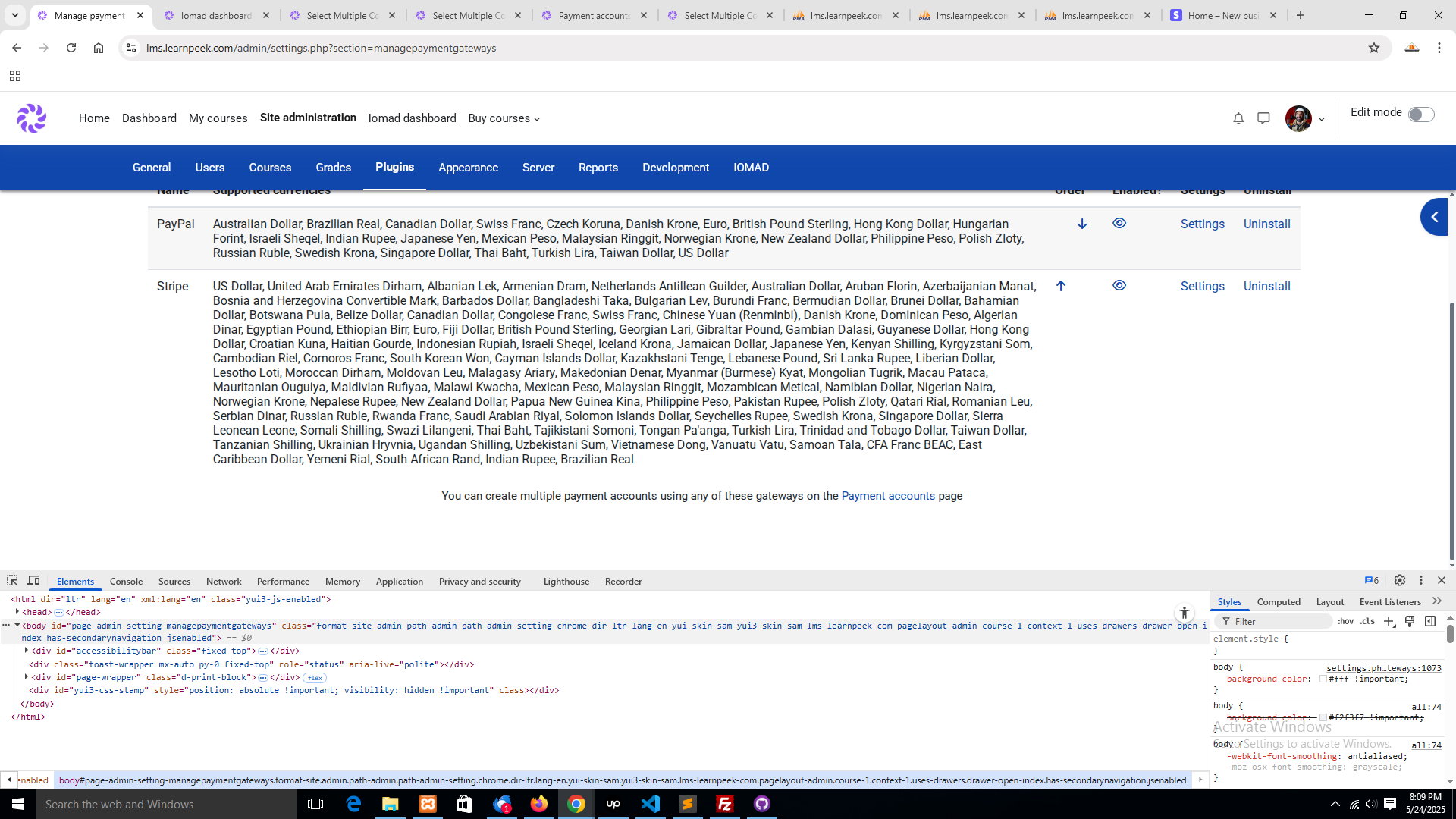The height and width of the screenshot is (819, 1456).
Task: Show more Styles sidebar tabs
Action: click(x=1437, y=601)
